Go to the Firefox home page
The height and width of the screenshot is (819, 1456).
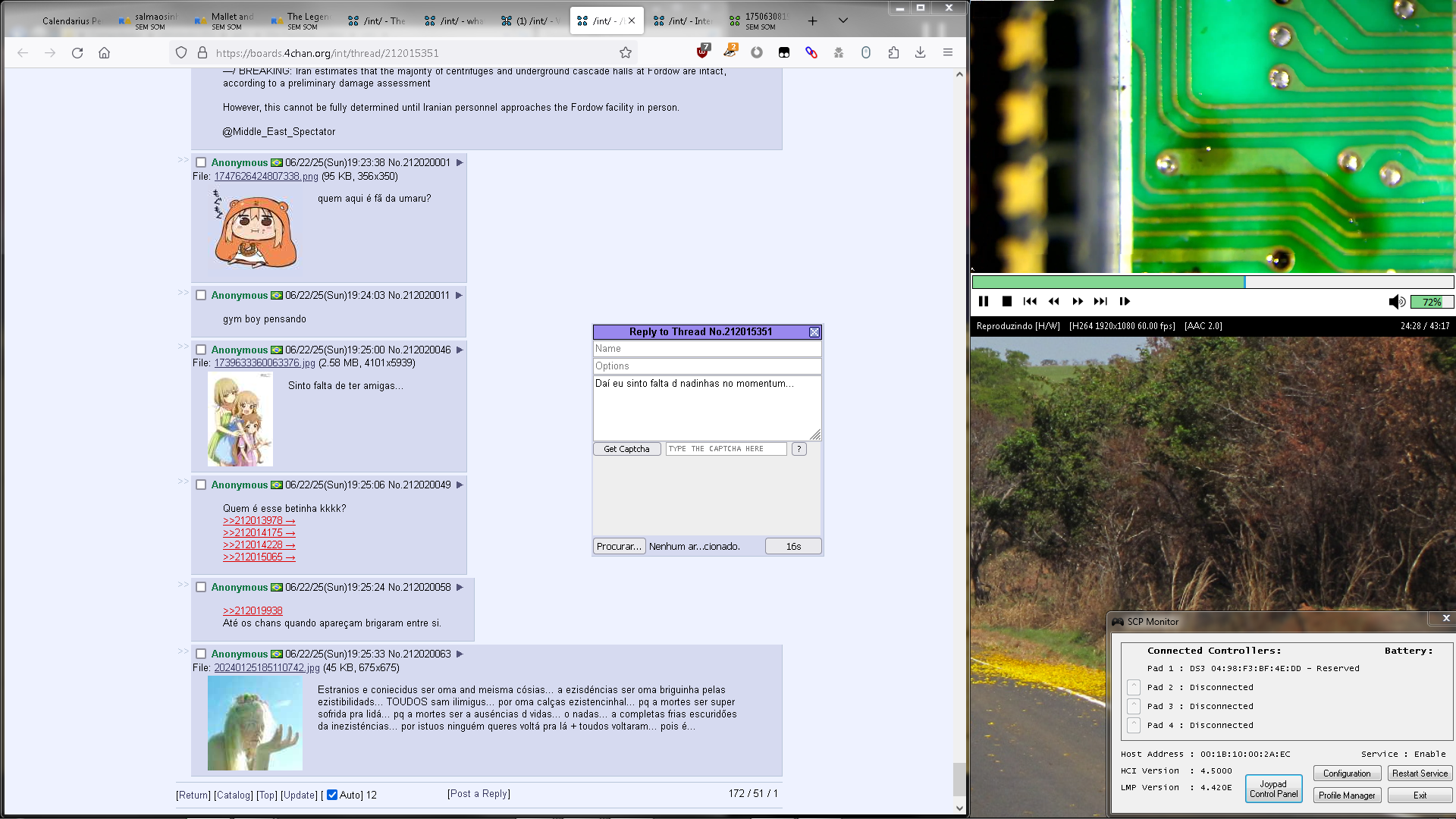coord(105,53)
